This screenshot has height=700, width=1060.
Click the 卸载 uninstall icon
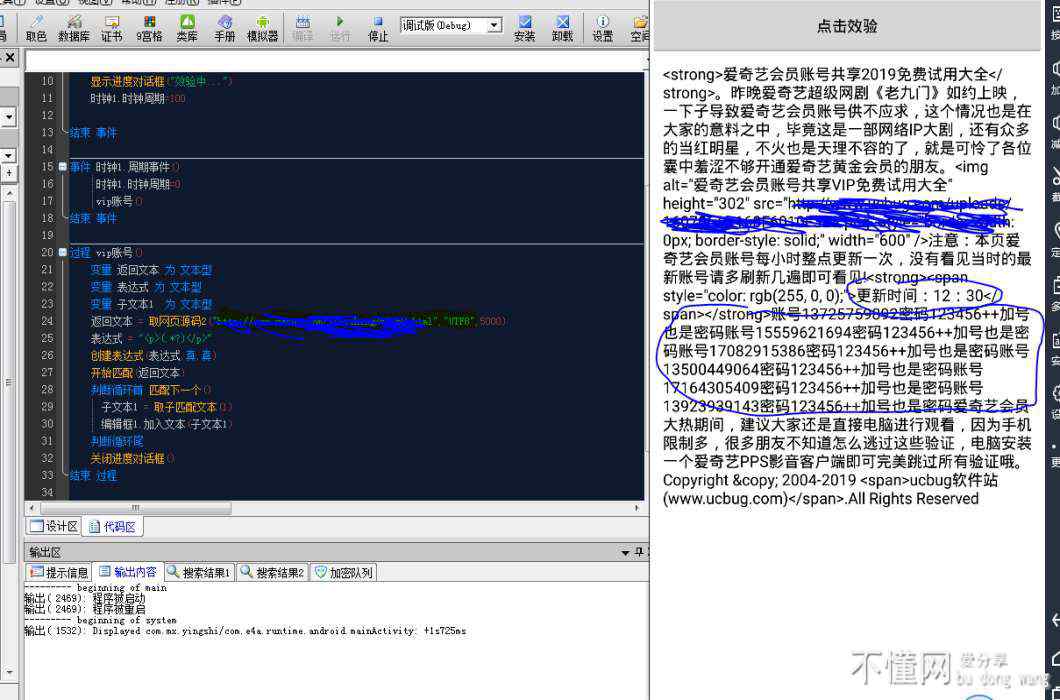(x=562, y=27)
